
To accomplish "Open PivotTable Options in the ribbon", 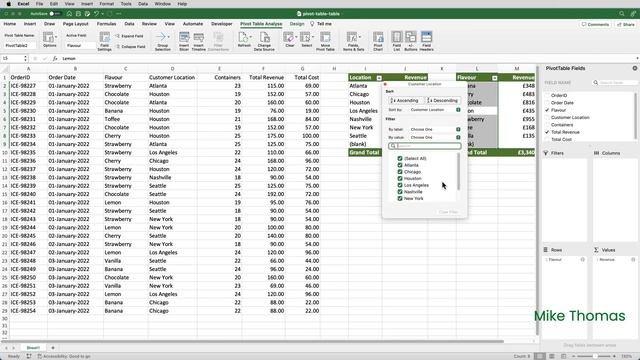I will pos(49,40).
